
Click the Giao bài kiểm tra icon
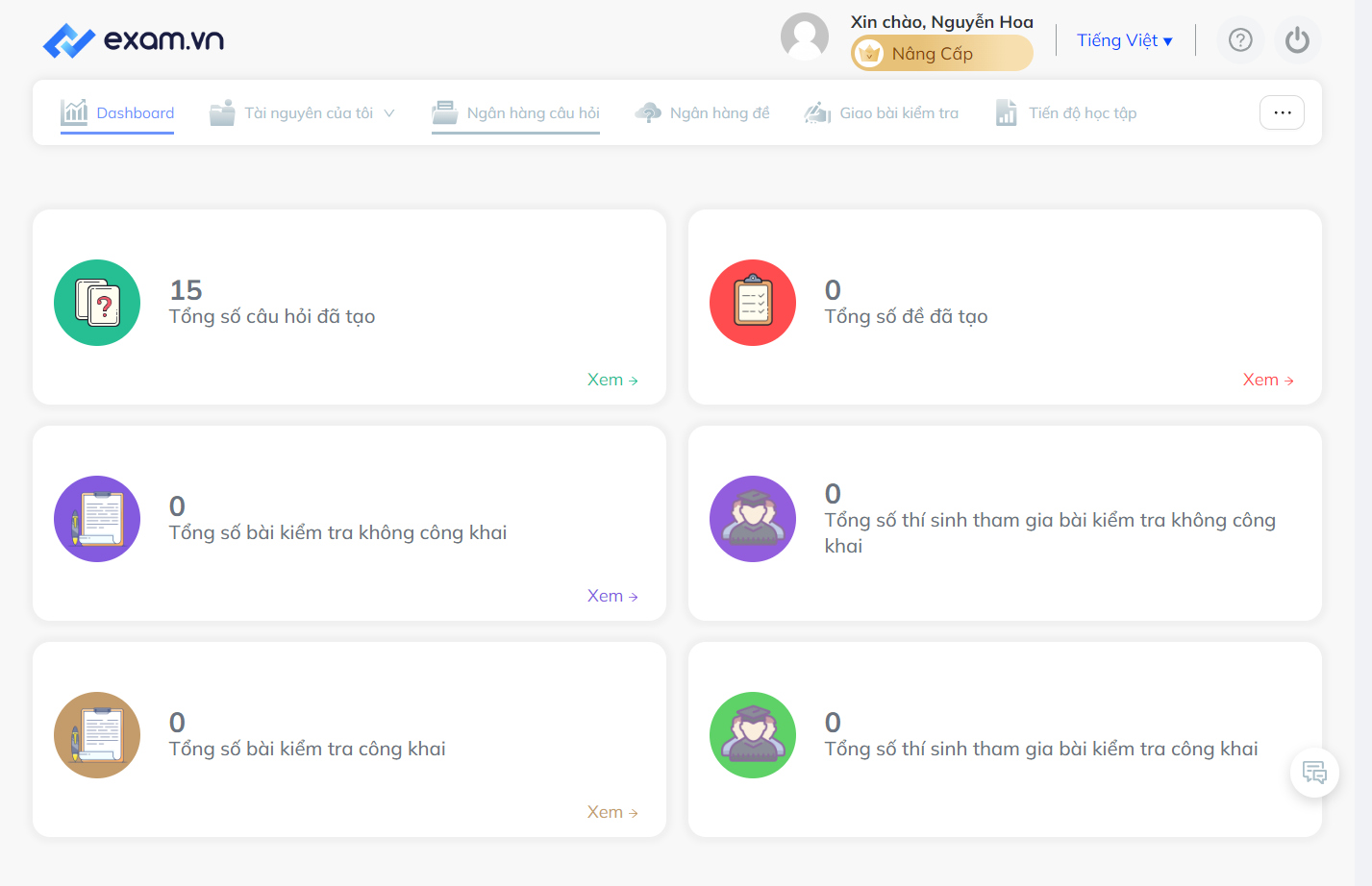[x=817, y=112]
